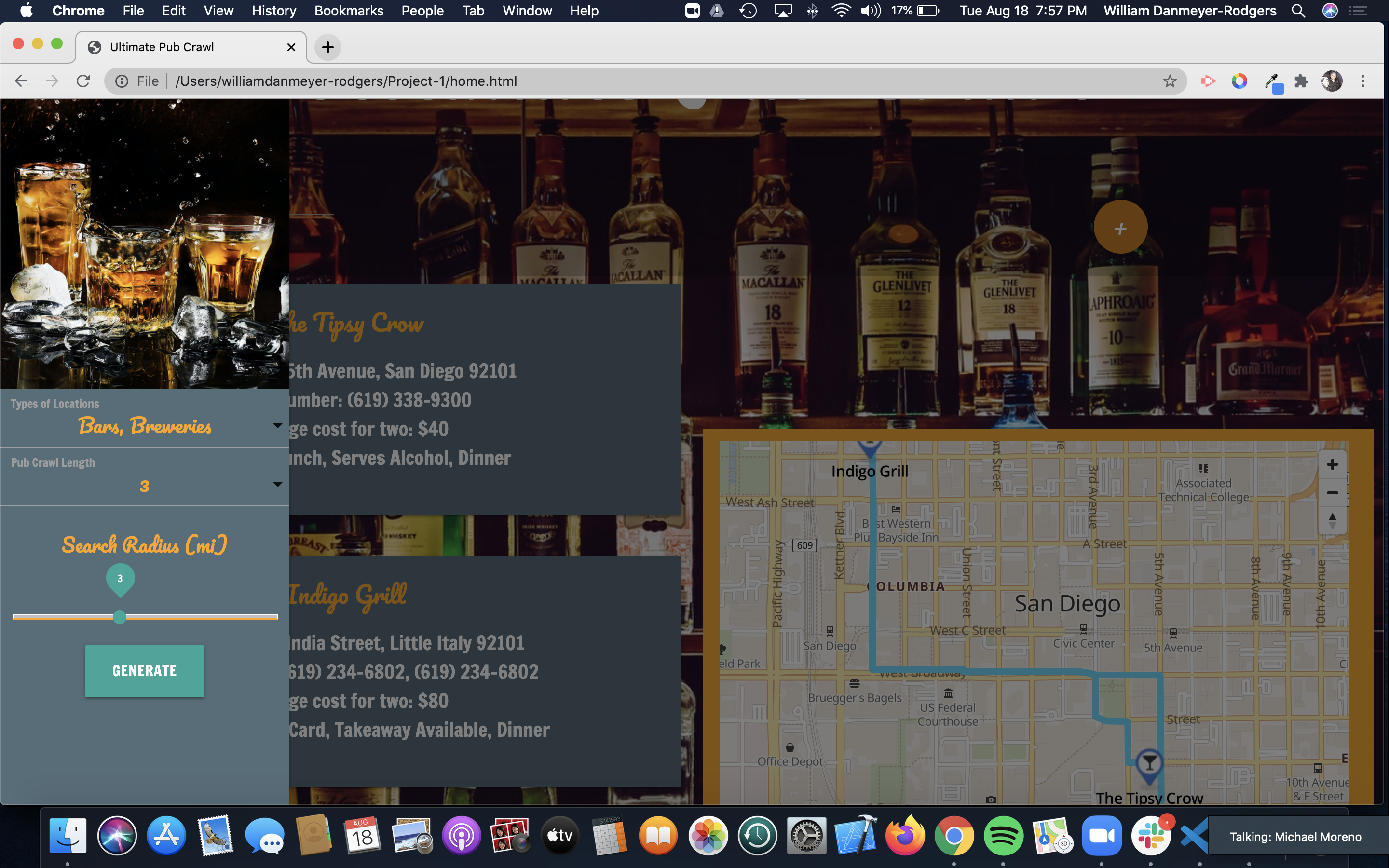
Task: Open the Bookmarks menu
Action: point(348,11)
